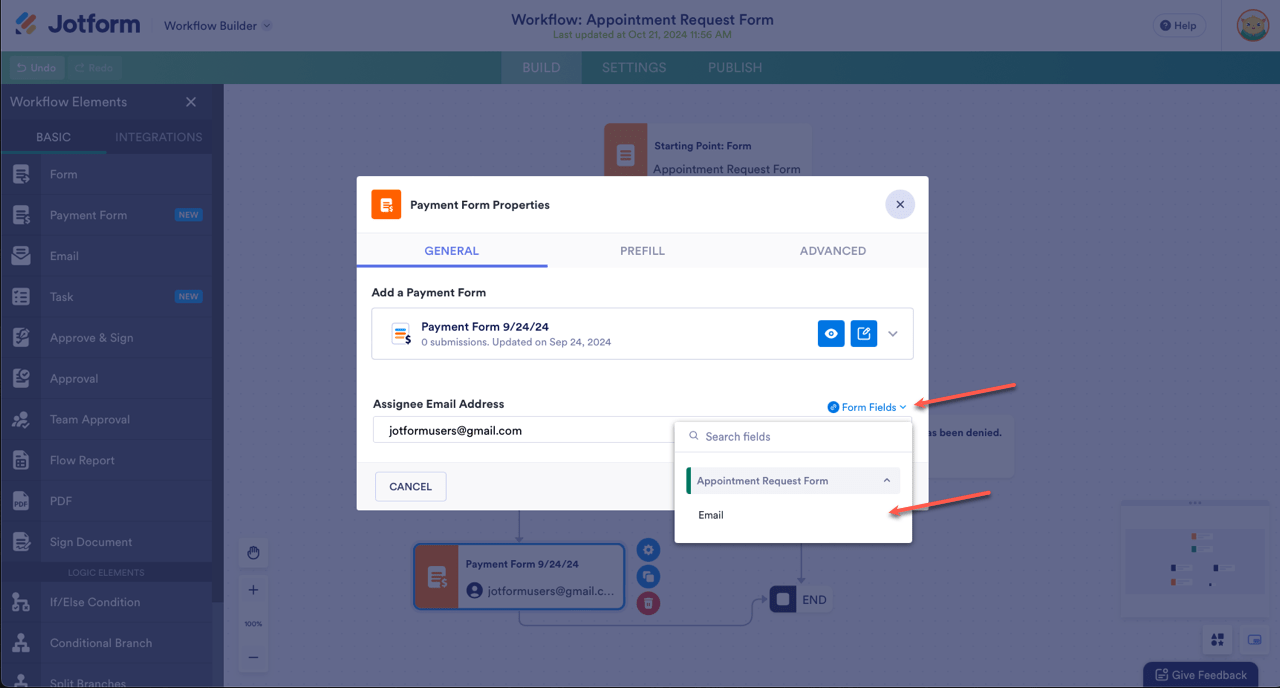Image resolution: width=1280 pixels, height=688 pixels.
Task: Select the Sign Document element icon
Action: (x=21, y=542)
